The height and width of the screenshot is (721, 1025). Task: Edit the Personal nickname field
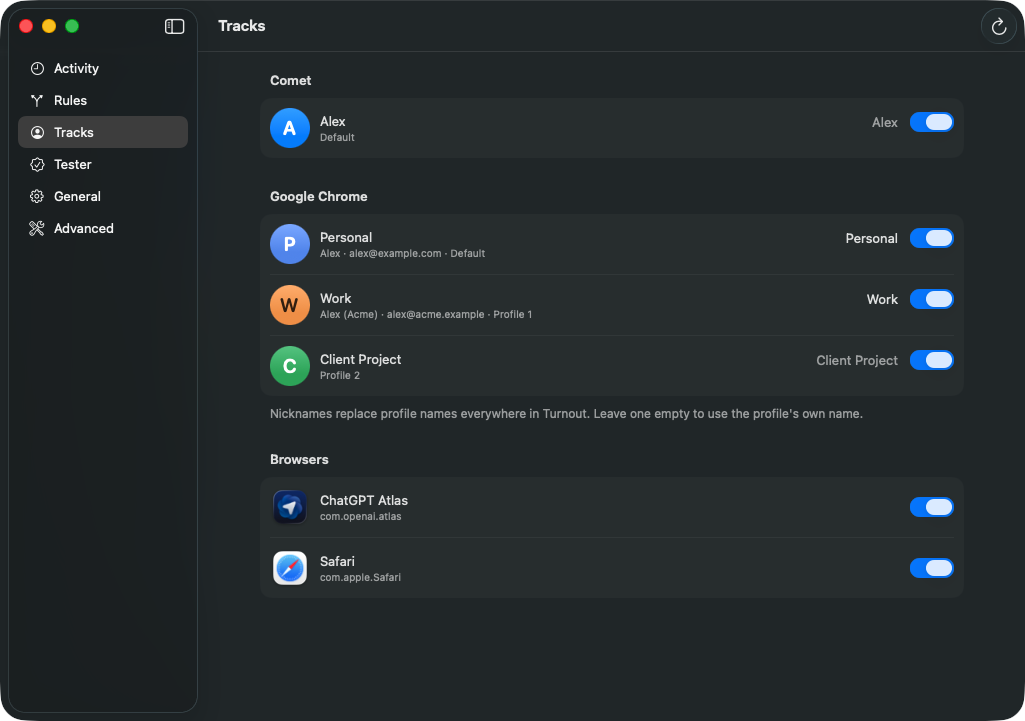point(871,238)
